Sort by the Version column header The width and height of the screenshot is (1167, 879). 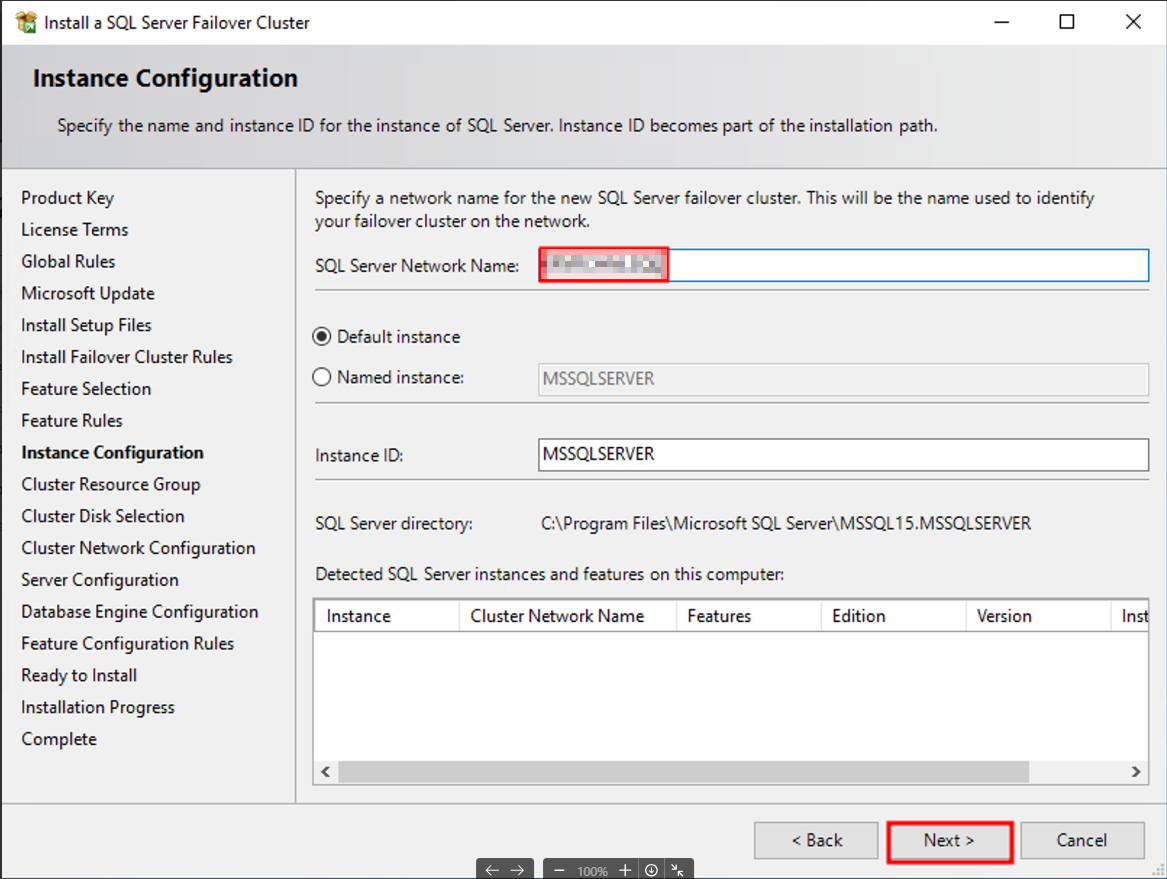click(1037, 616)
